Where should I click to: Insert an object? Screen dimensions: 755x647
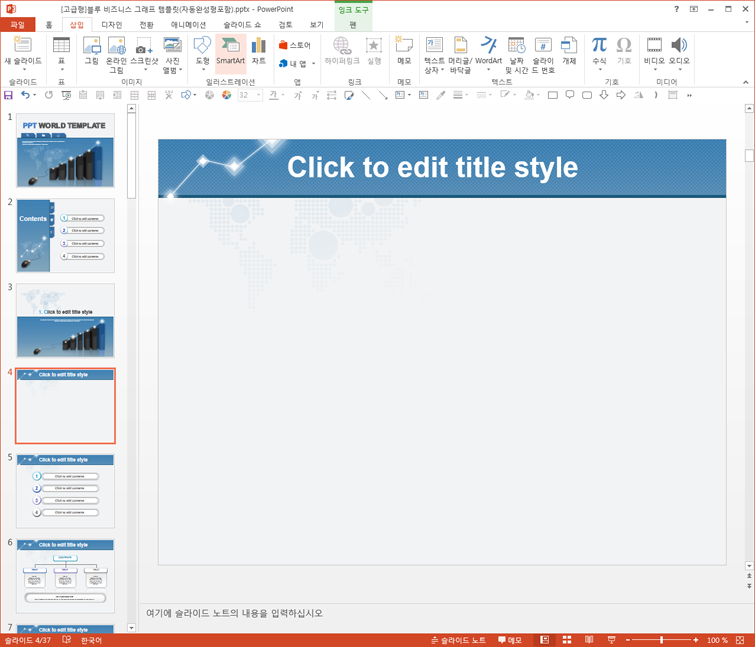point(569,51)
